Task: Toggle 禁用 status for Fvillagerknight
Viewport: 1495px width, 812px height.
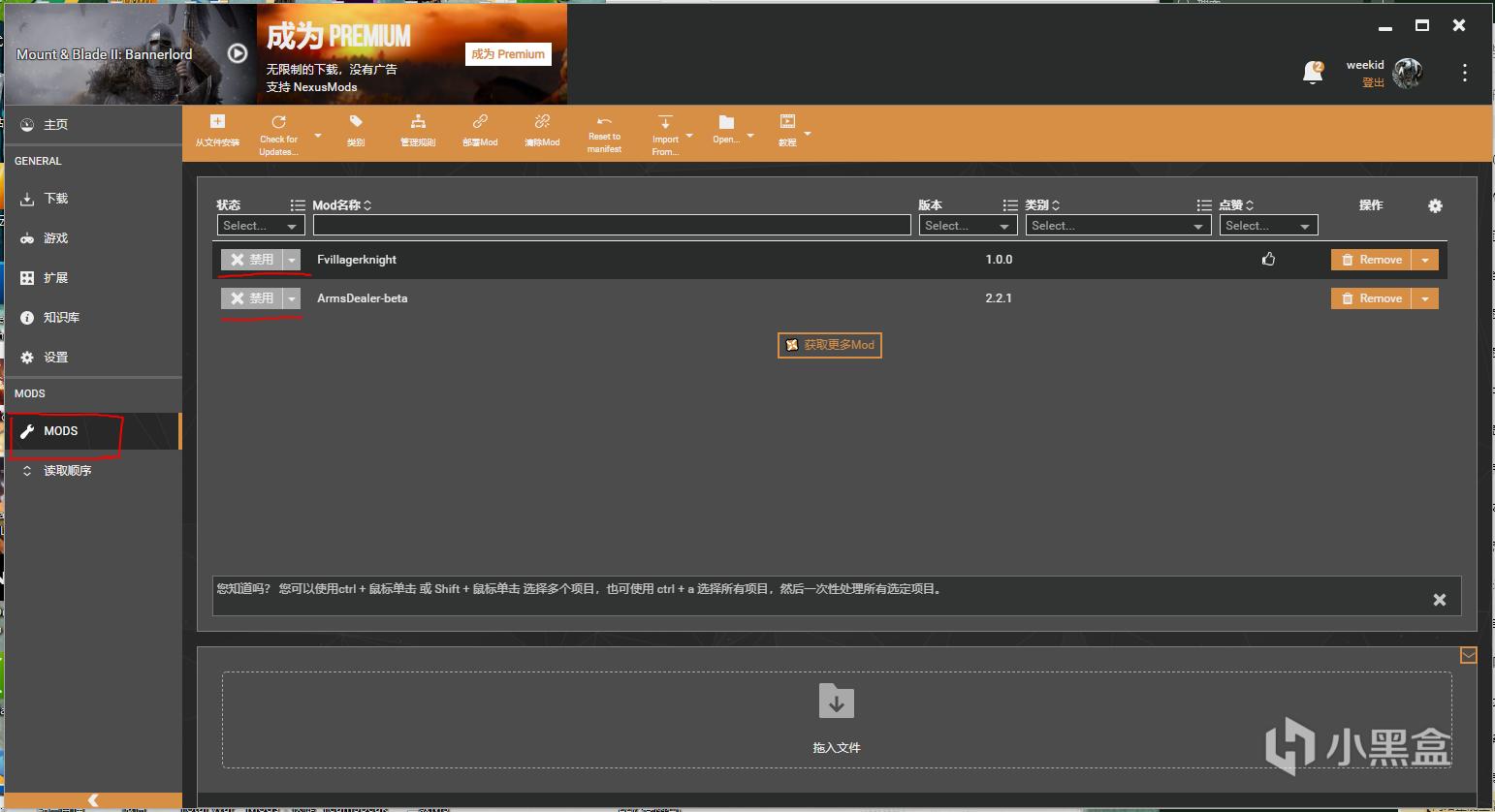Action: pos(252,260)
